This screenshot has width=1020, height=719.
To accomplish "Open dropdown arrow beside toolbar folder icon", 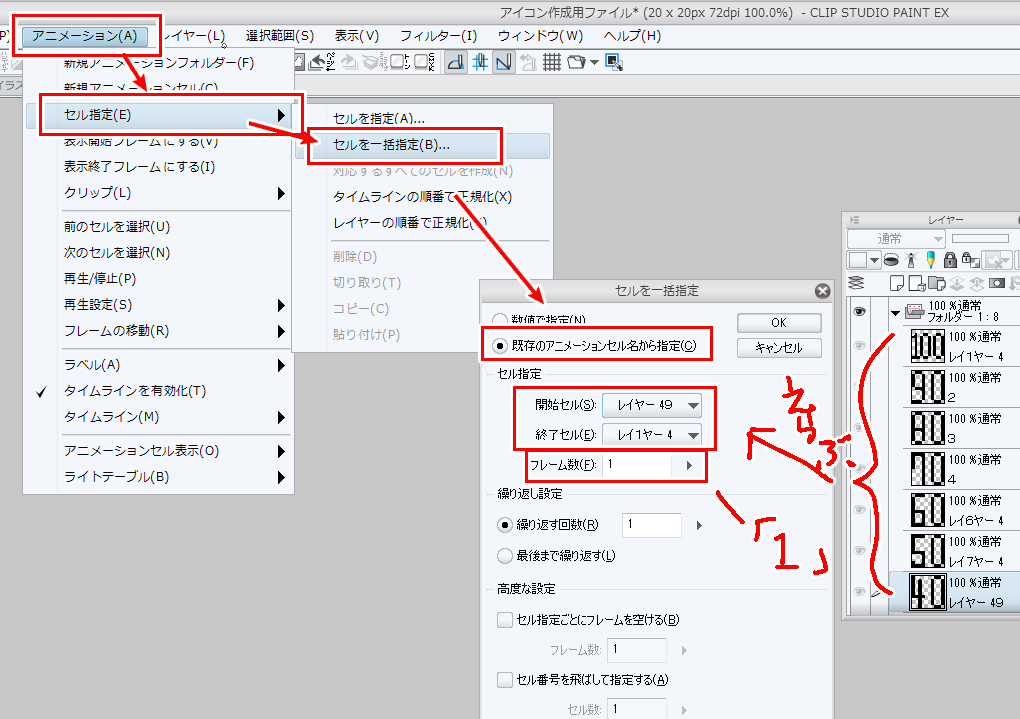I will tap(593, 63).
